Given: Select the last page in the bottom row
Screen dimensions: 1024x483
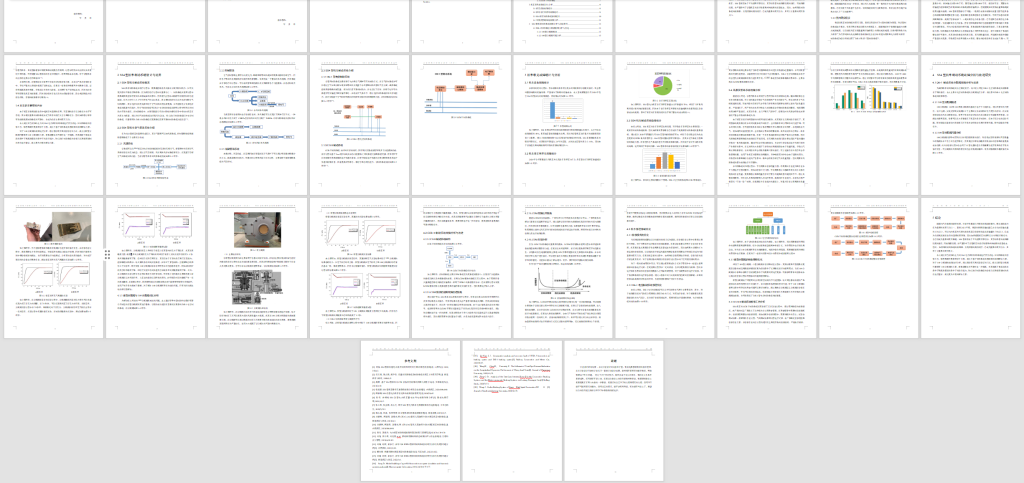Looking at the screenshot, I should point(613,409).
